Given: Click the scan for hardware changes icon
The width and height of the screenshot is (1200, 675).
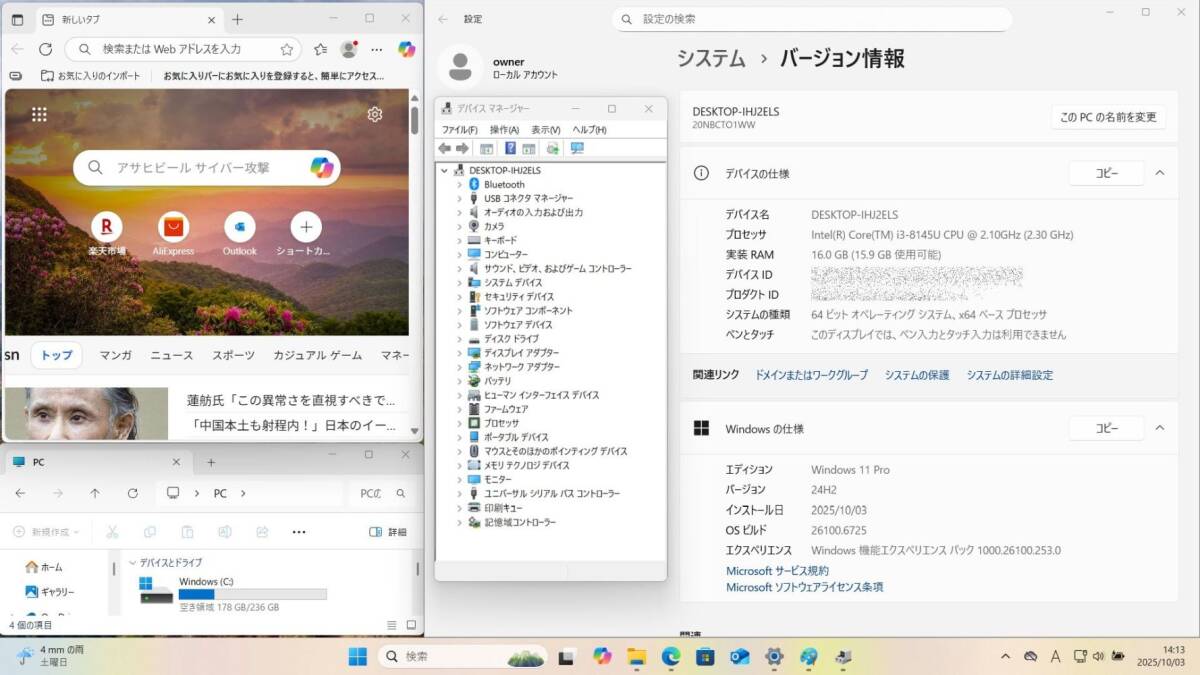Looking at the screenshot, I should tap(576, 149).
